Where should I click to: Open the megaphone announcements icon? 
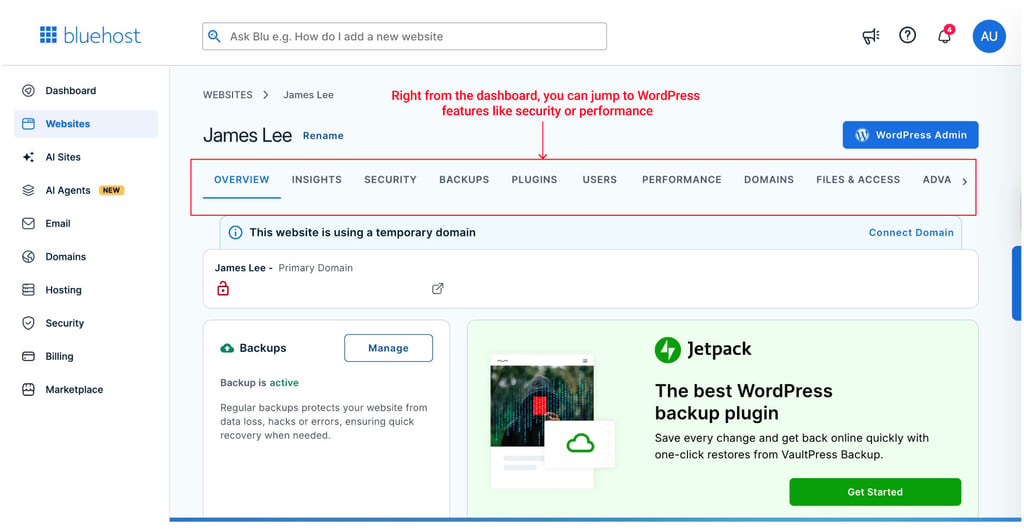point(871,36)
